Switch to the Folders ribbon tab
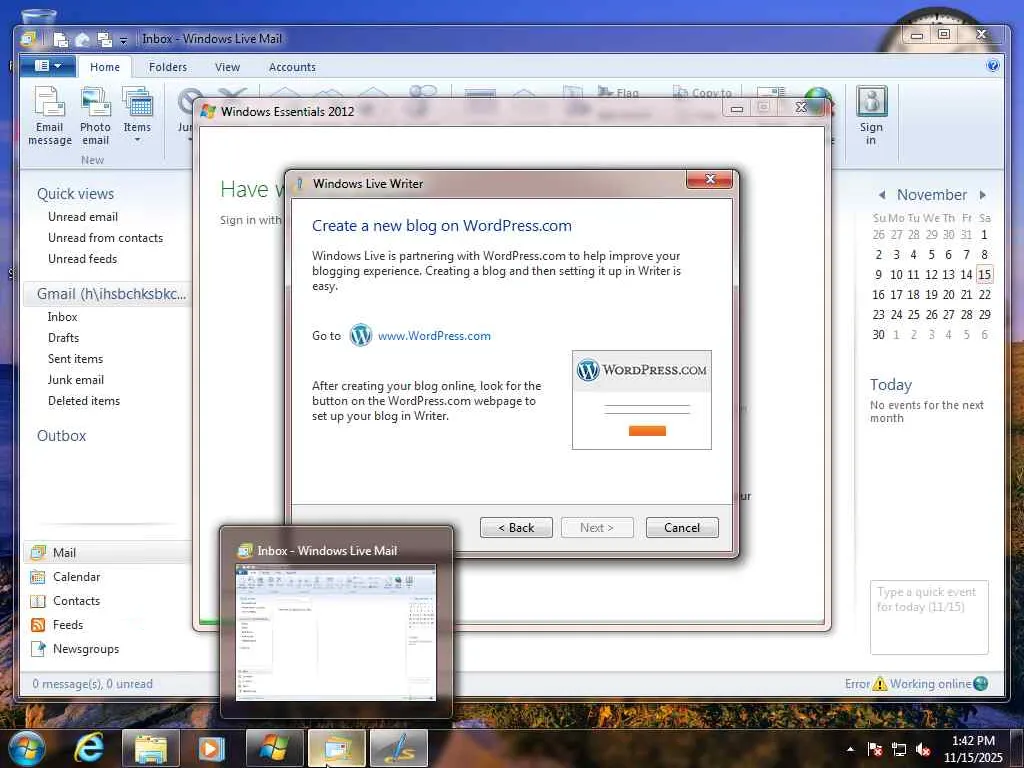Viewport: 1024px width, 768px height. pos(168,67)
